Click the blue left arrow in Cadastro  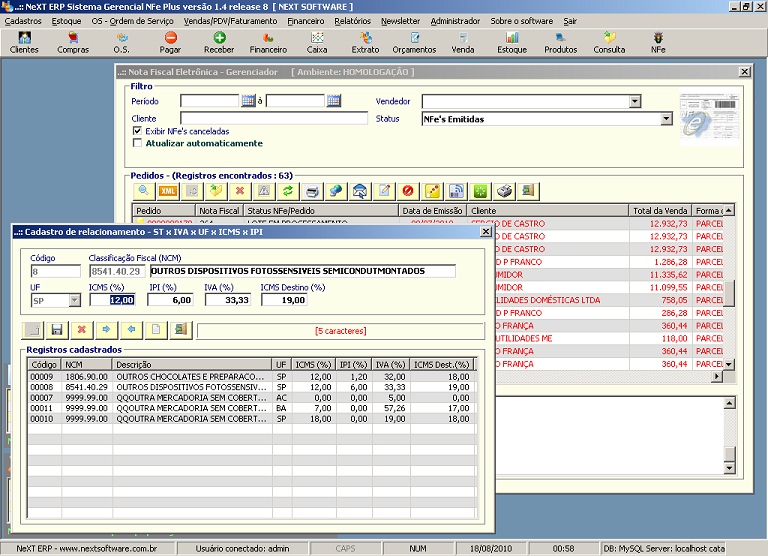tap(131, 330)
